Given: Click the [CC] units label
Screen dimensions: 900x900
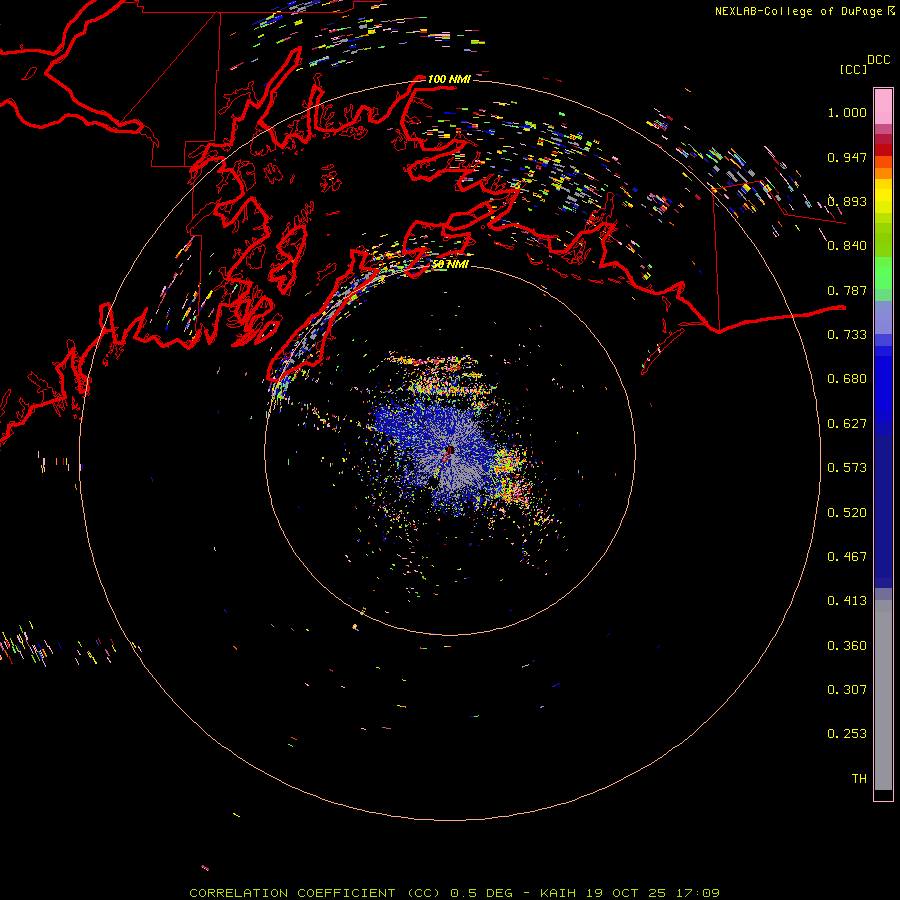Looking at the screenshot, I should coord(853,69).
